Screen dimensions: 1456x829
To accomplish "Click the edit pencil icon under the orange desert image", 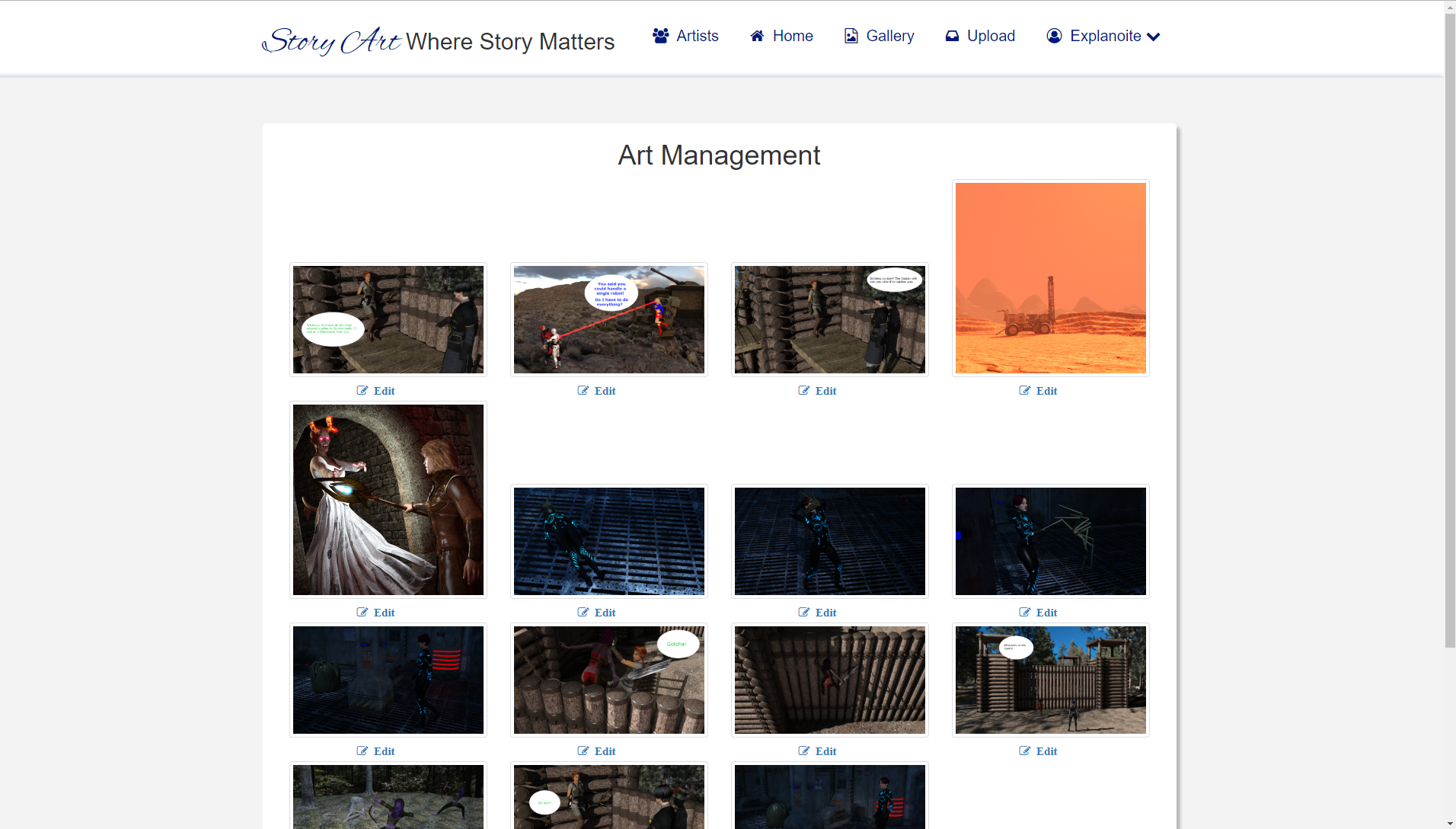I will (1025, 391).
